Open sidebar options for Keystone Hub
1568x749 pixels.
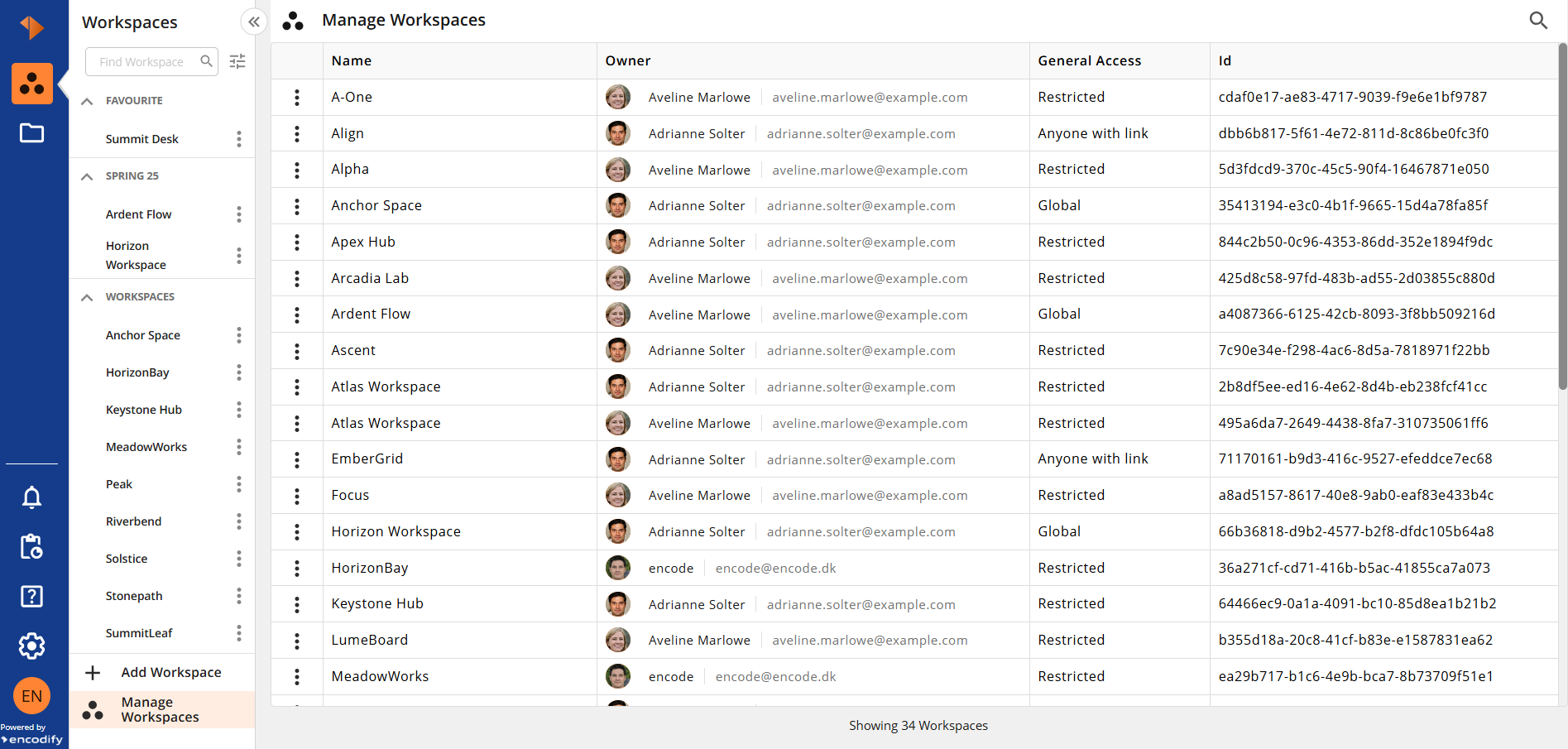[x=239, y=410]
